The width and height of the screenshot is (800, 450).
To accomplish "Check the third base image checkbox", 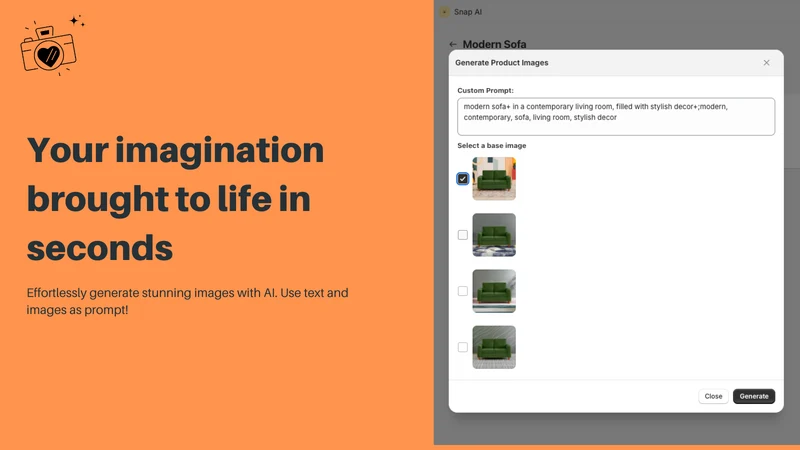I will click(463, 291).
